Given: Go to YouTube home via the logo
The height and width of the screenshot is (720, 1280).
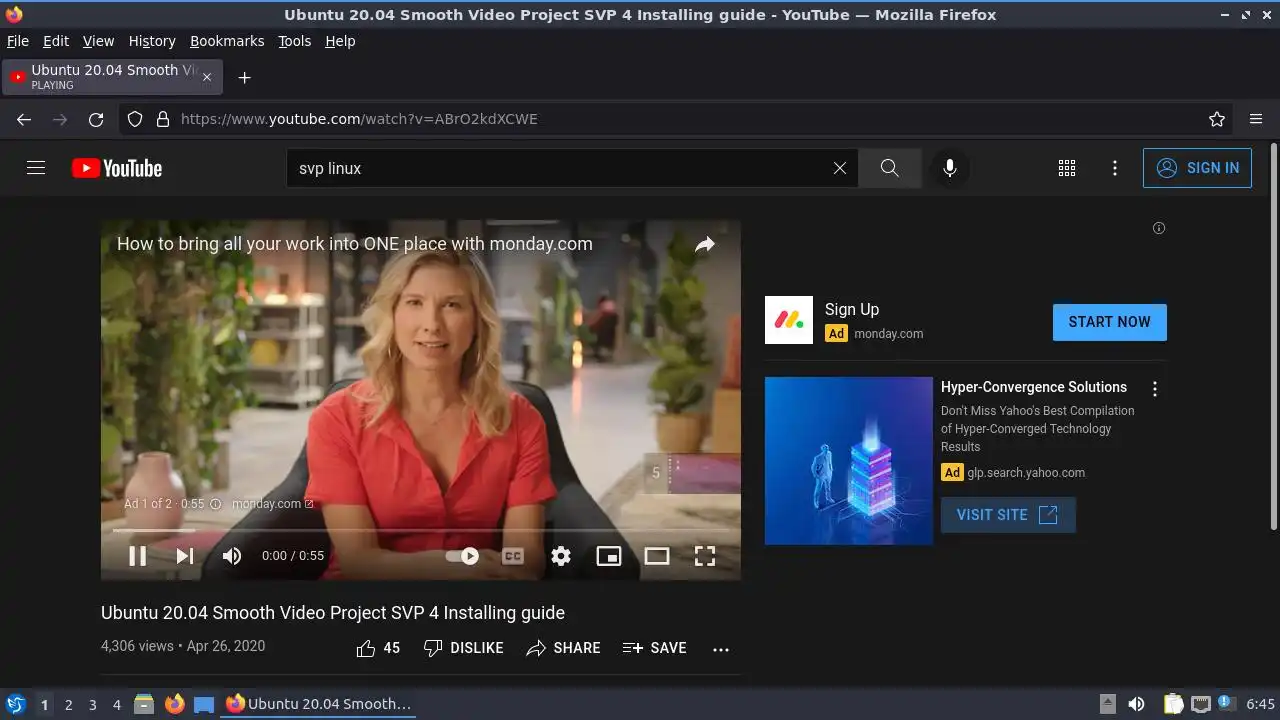Looking at the screenshot, I should pos(117,168).
